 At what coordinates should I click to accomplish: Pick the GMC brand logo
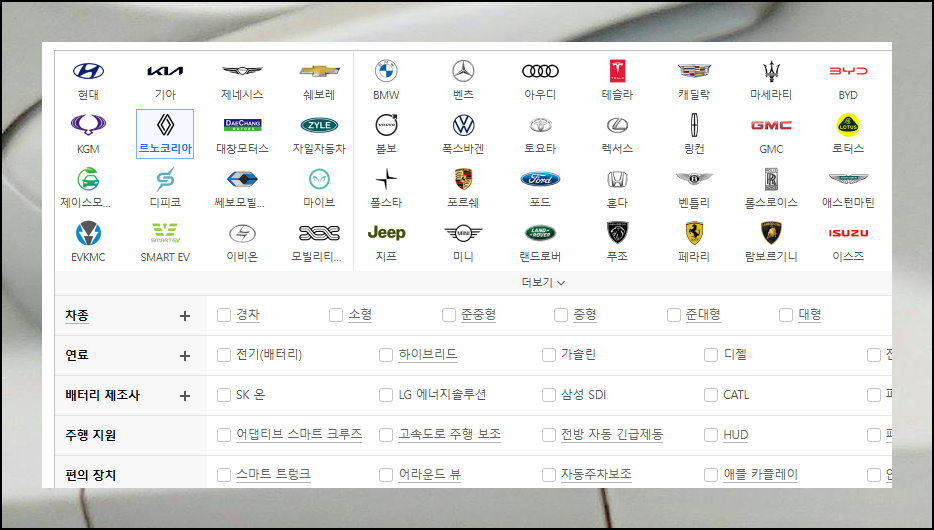coord(771,125)
